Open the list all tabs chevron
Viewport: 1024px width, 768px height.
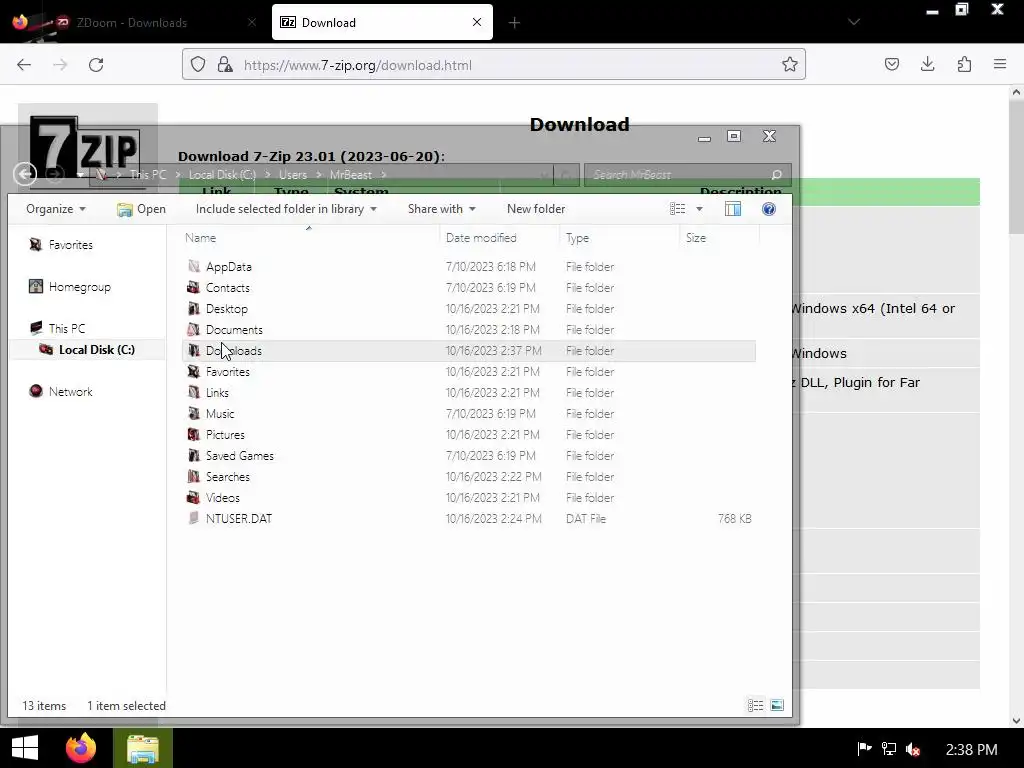point(854,22)
